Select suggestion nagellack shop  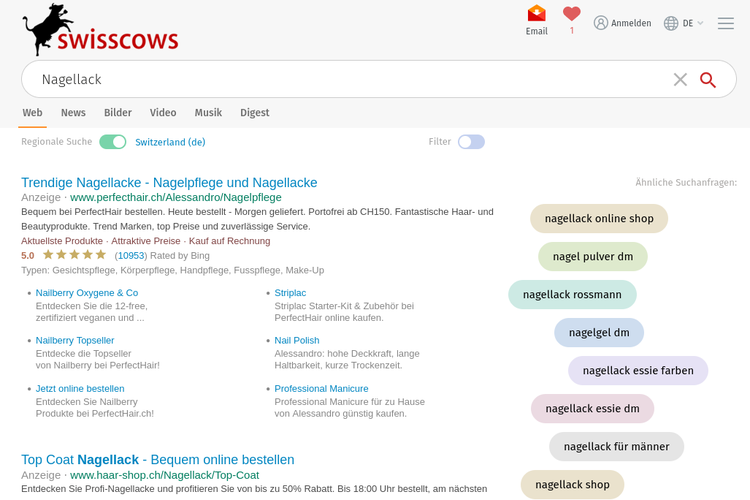[x=572, y=485]
